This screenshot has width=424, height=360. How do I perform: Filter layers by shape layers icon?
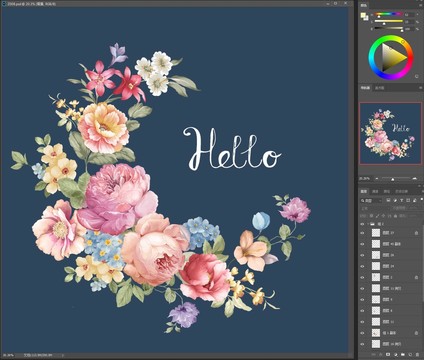pos(408,200)
